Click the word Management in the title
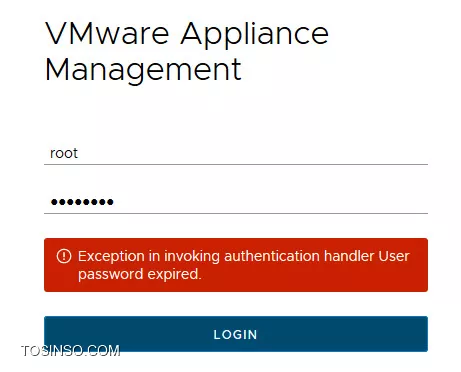The image size is (461, 372). tap(143, 69)
